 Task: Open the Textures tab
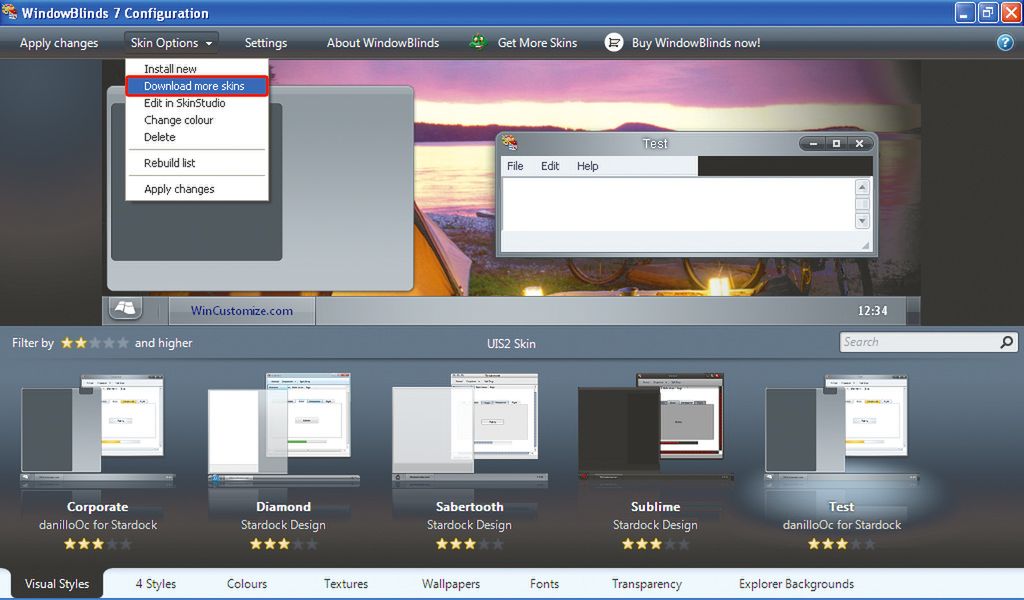pos(345,584)
